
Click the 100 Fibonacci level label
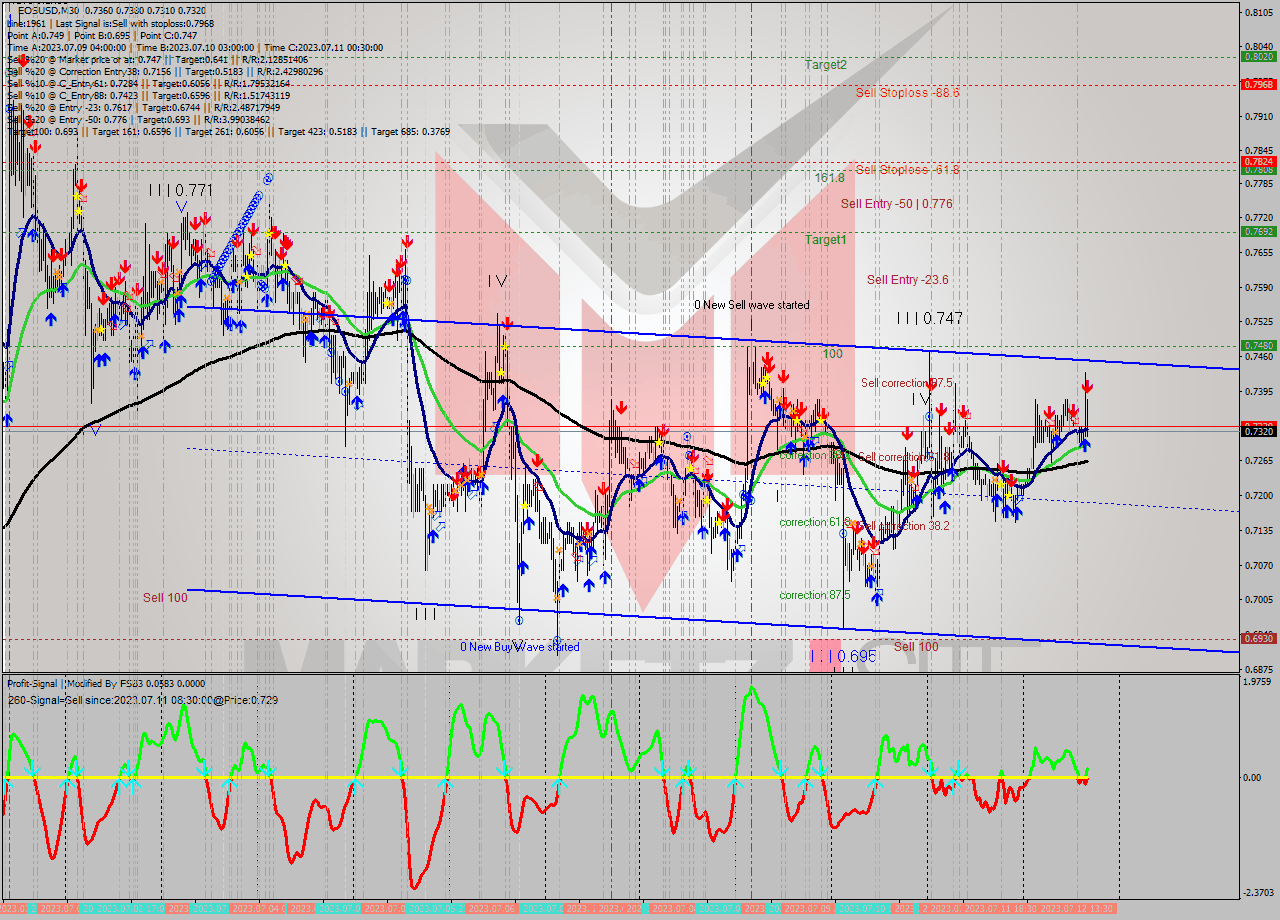pyautogui.click(x=832, y=354)
